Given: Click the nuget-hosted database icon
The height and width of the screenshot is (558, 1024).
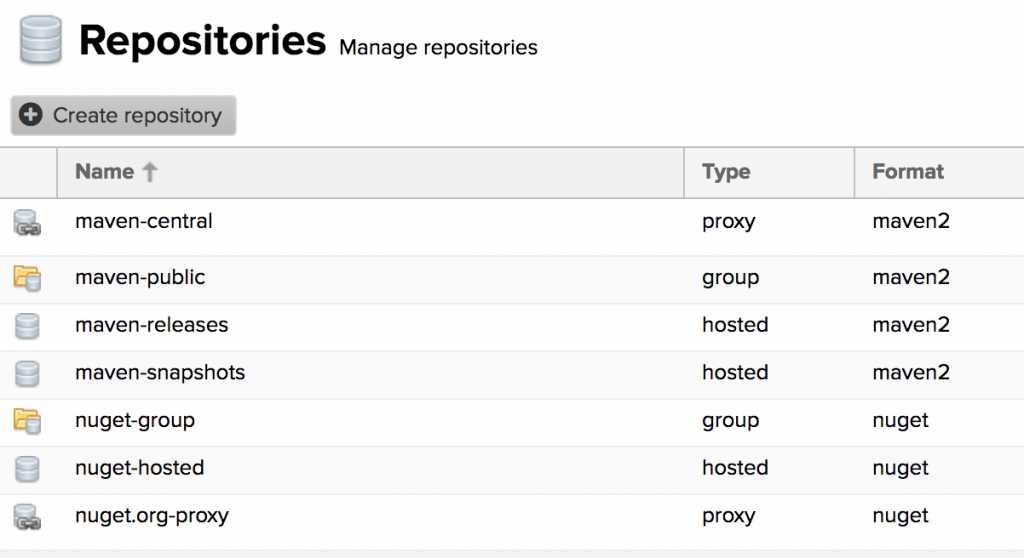Looking at the screenshot, I should pos(27,469).
